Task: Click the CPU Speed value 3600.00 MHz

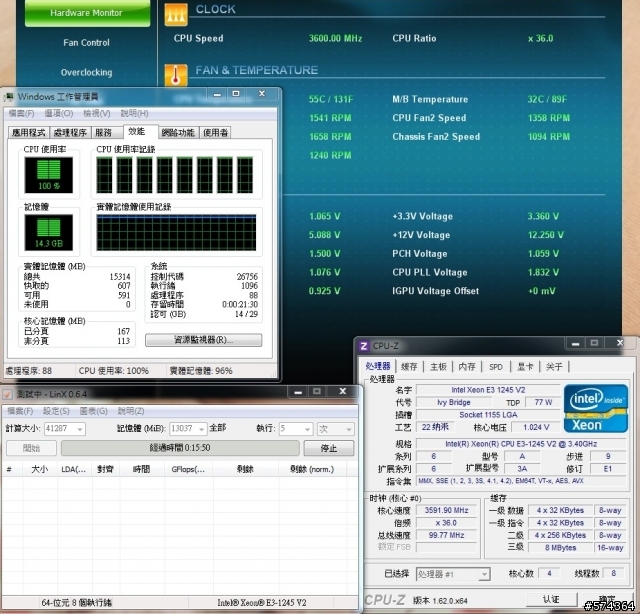Action: pos(336,38)
